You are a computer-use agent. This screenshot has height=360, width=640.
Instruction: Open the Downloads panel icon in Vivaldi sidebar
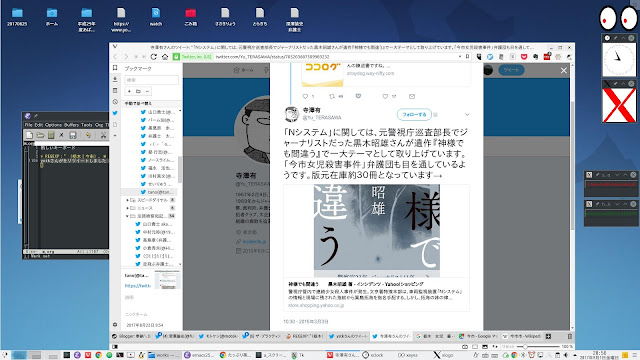(115, 79)
